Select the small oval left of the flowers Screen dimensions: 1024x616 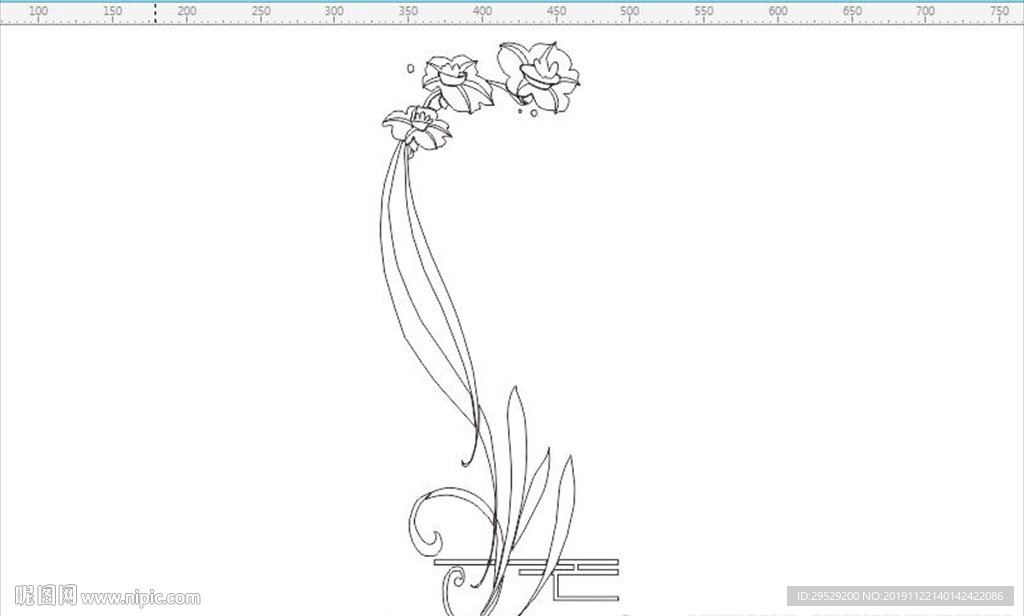pyautogui.click(x=410, y=68)
